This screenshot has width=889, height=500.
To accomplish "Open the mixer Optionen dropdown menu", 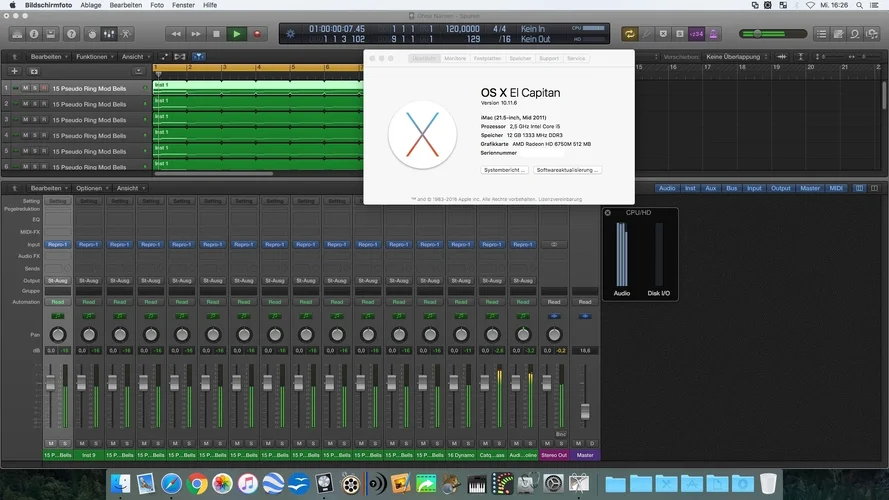I will point(90,188).
